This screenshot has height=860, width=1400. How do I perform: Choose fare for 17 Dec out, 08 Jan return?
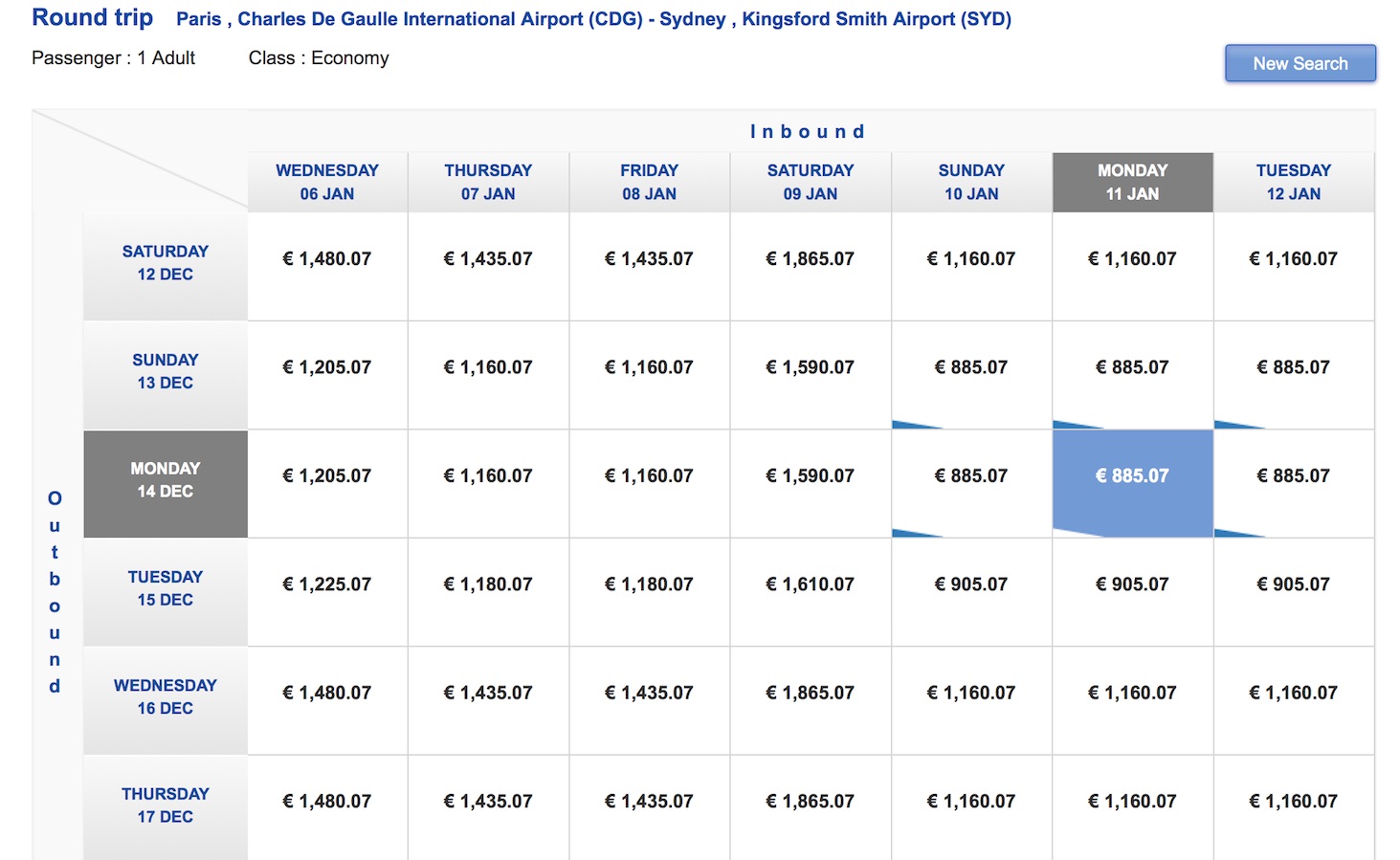649,807
